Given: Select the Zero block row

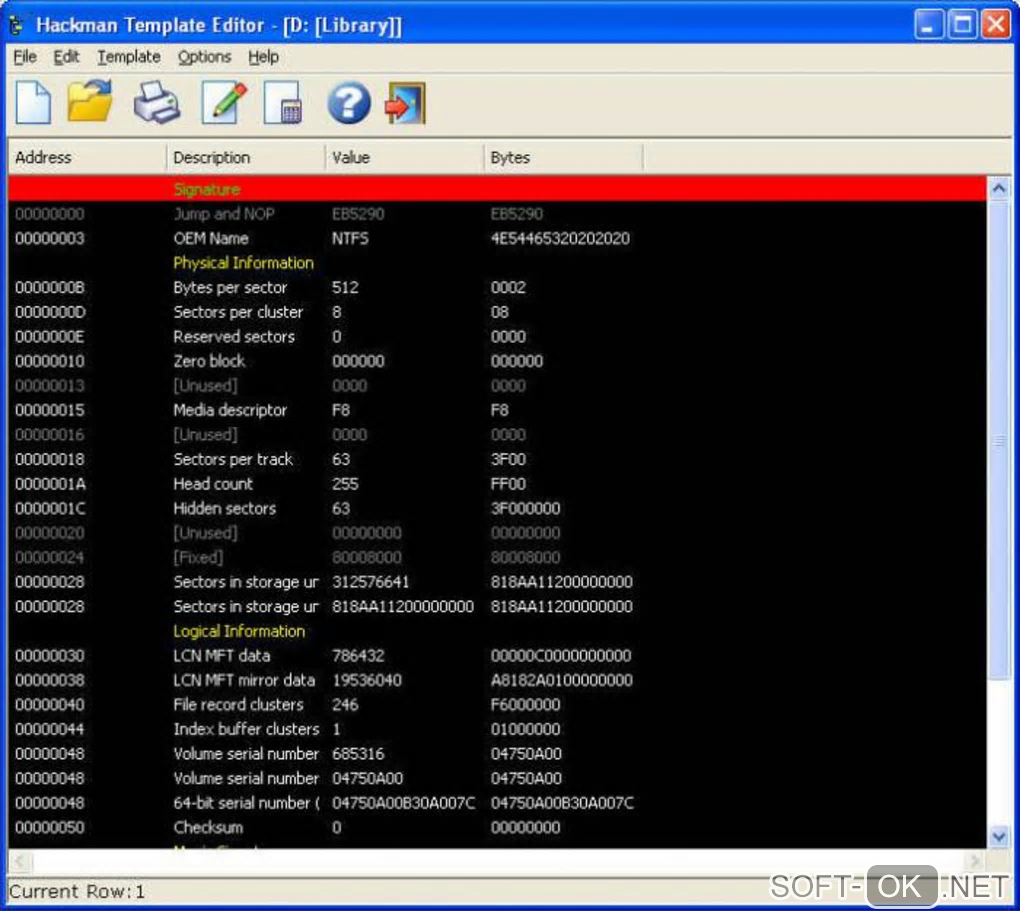Looking at the screenshot, I should click(497, 361).
